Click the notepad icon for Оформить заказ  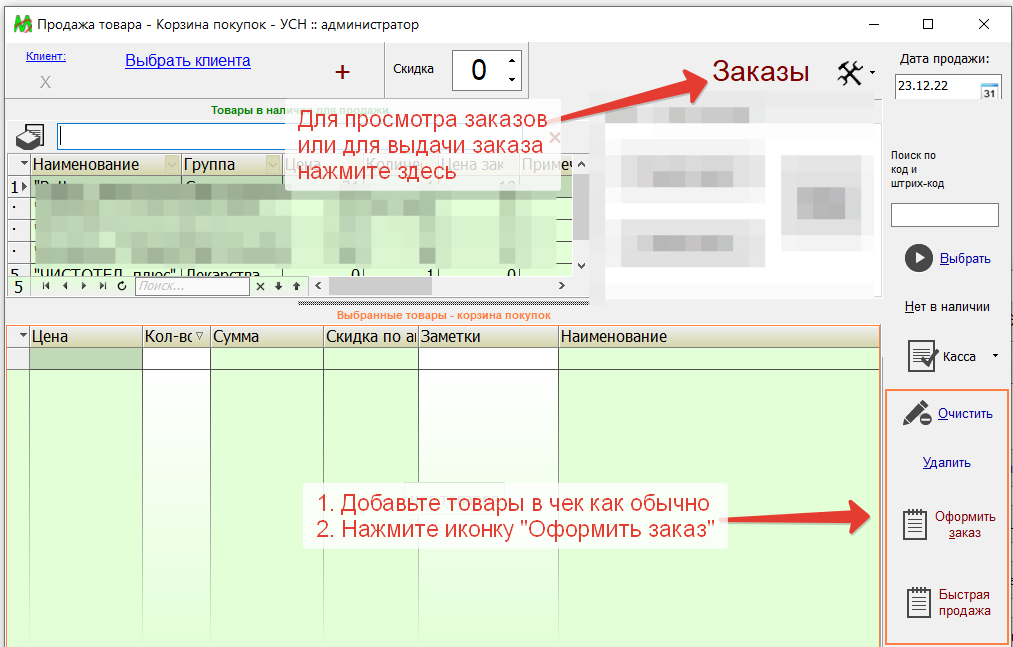[914, 524]
